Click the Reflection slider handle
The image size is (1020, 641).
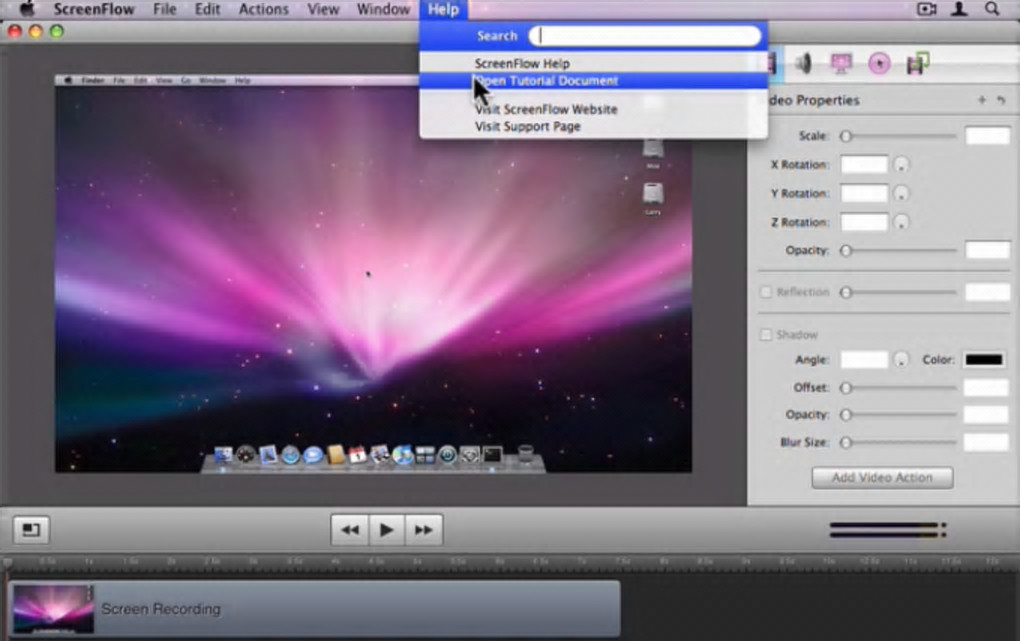click(846, 292)
